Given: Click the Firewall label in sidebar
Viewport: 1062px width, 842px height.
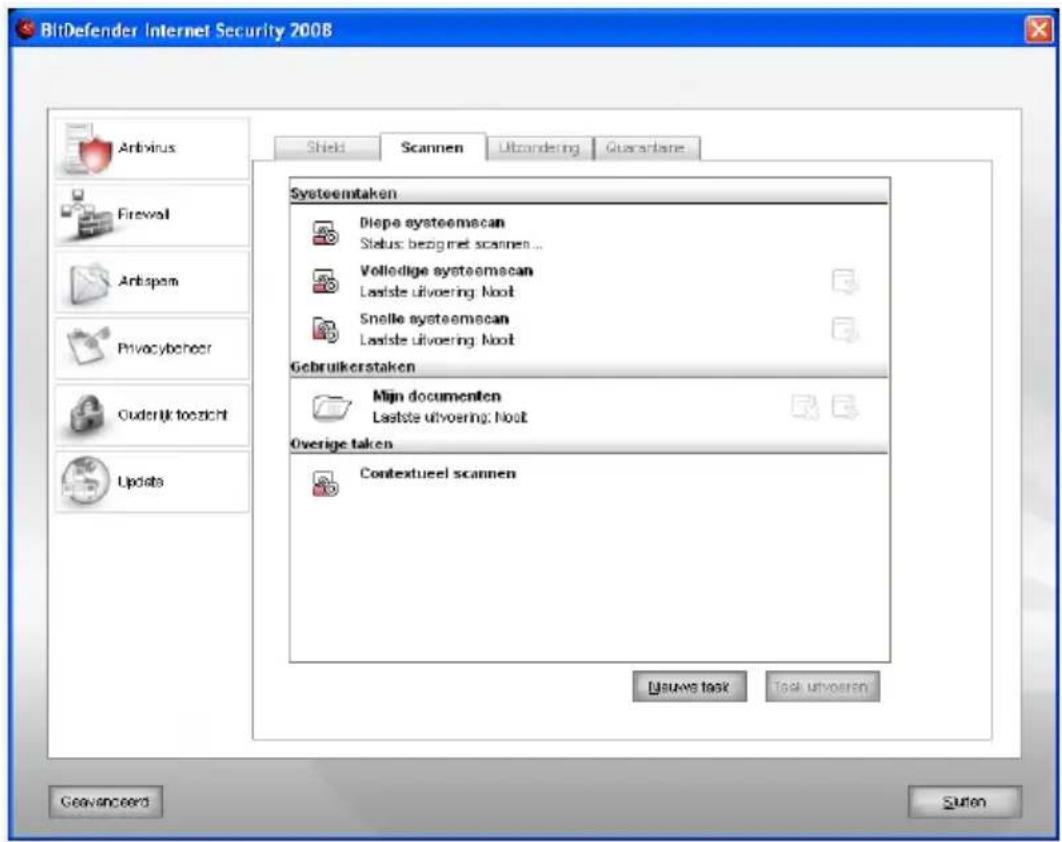Looking at the screenshot, I should 144,214.
